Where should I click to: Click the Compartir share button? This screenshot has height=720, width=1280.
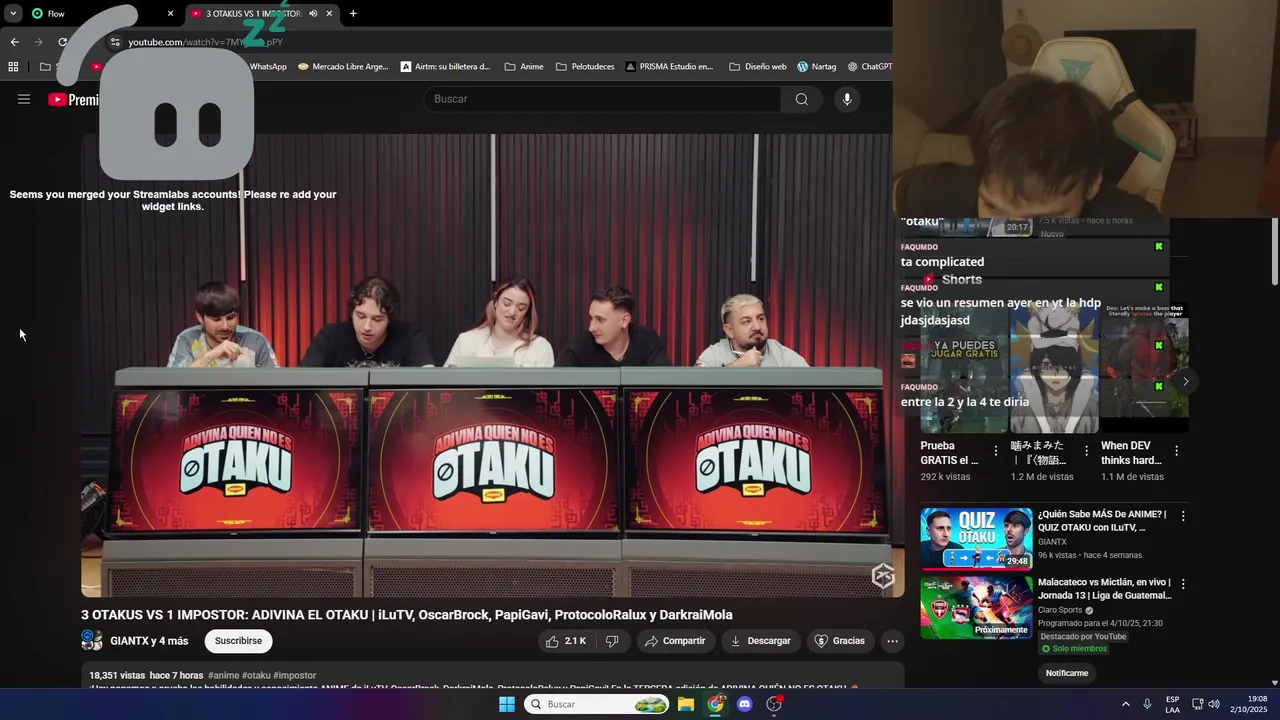tap(675, 641)
